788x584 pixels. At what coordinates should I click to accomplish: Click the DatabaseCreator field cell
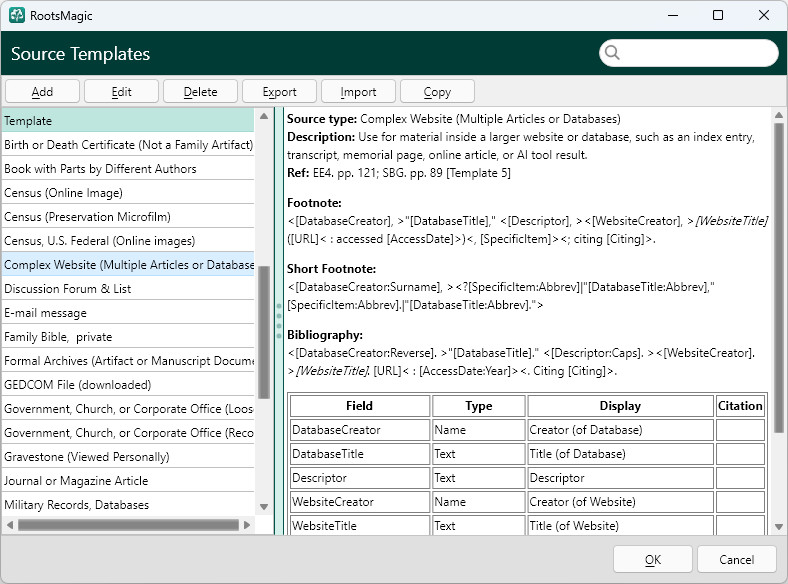pyautogui.click(x=359, y=430)
